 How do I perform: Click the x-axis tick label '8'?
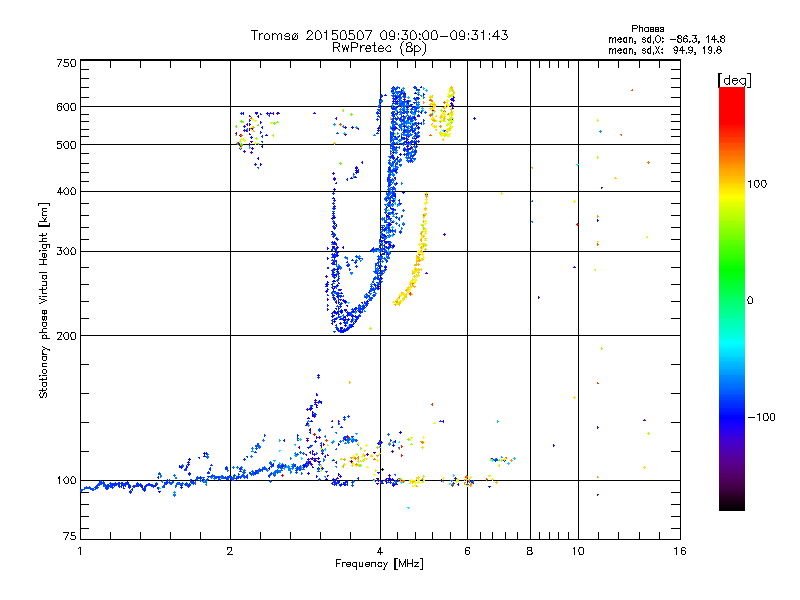530,551
